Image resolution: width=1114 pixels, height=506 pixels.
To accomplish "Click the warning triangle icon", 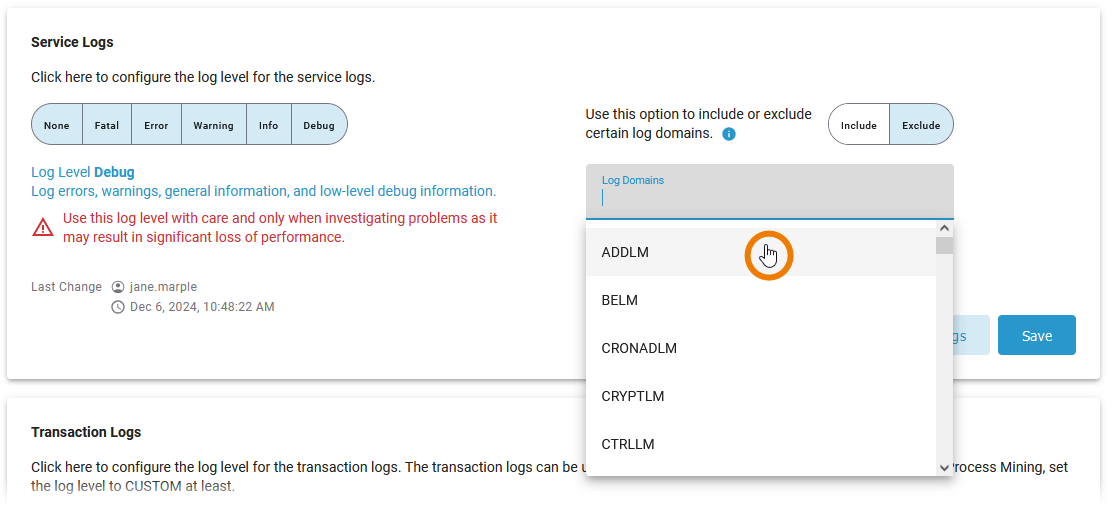I will point(43,228).
